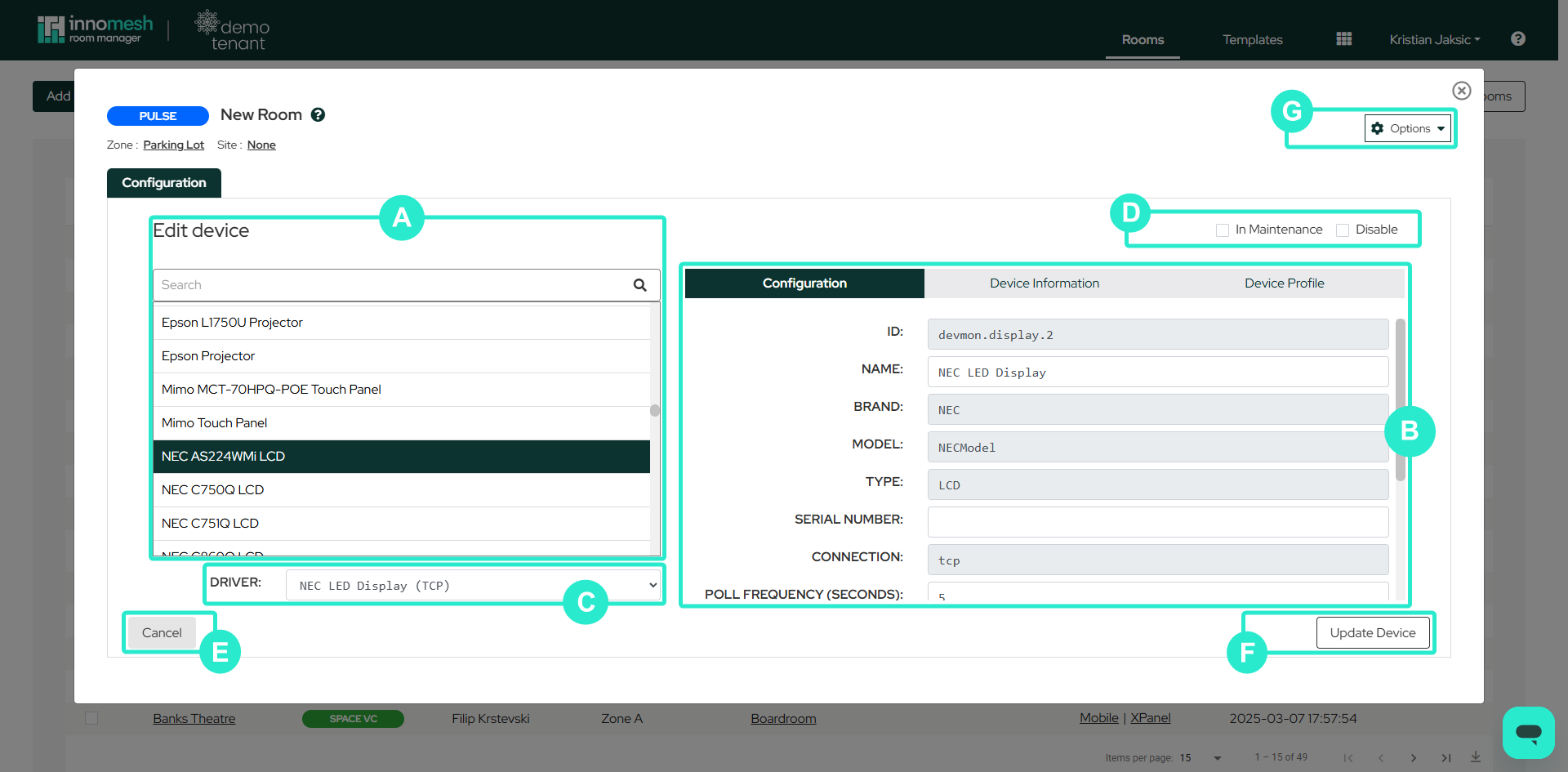Go to previous page of rooms table
Viewport: 1568px width, 772px height.
coord(1381,758)
